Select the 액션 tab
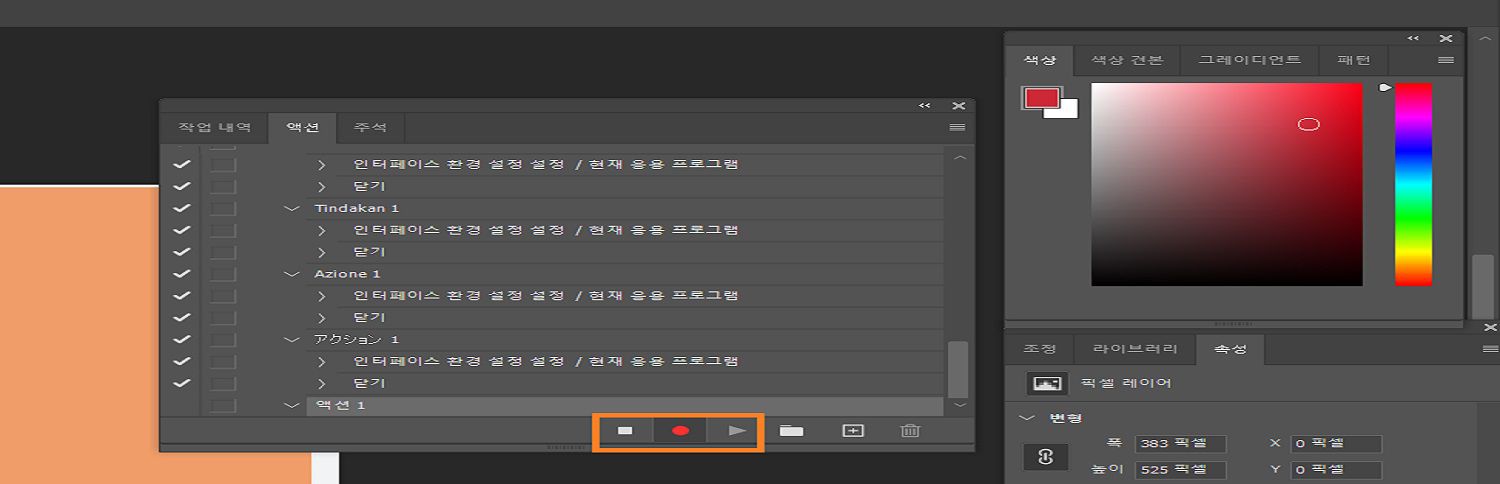1500x484 pixels. 303,128
